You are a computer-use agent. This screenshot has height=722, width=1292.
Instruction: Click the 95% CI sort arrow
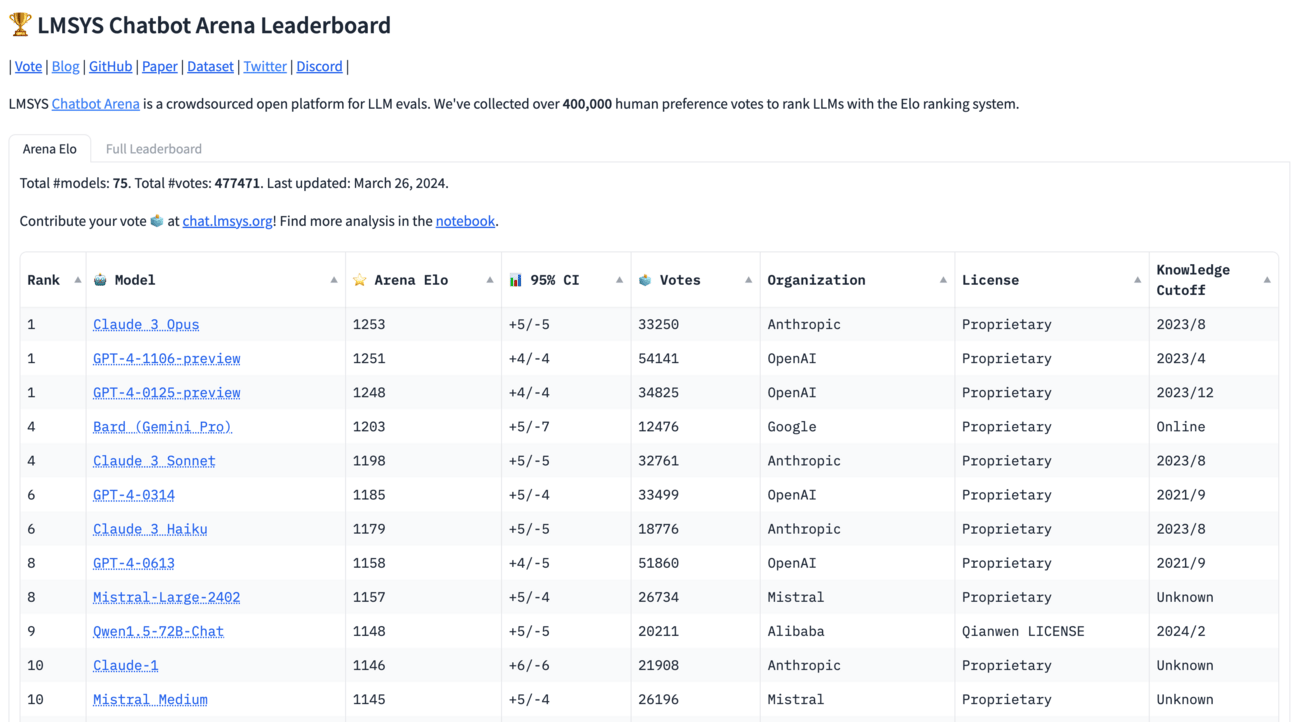620,280
